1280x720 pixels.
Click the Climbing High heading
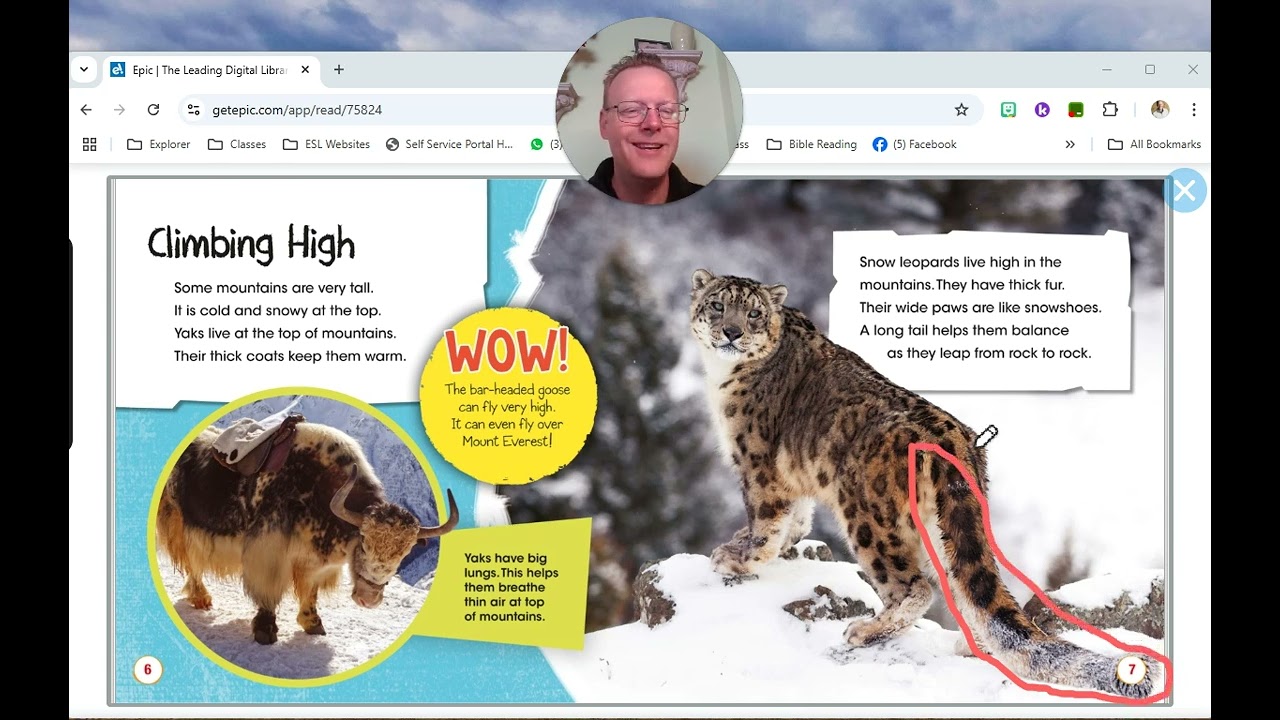[251, 243]
